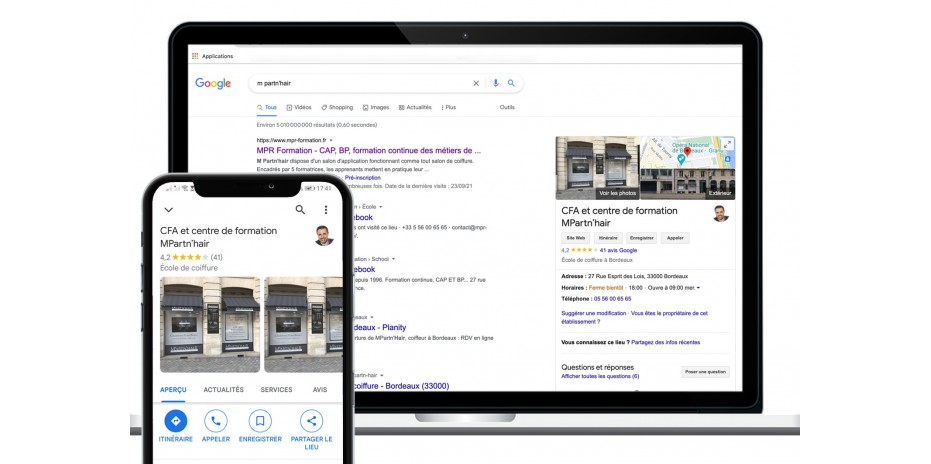Start voice search with the microphone icon
The image size is (931, 464).
[495, 83]
